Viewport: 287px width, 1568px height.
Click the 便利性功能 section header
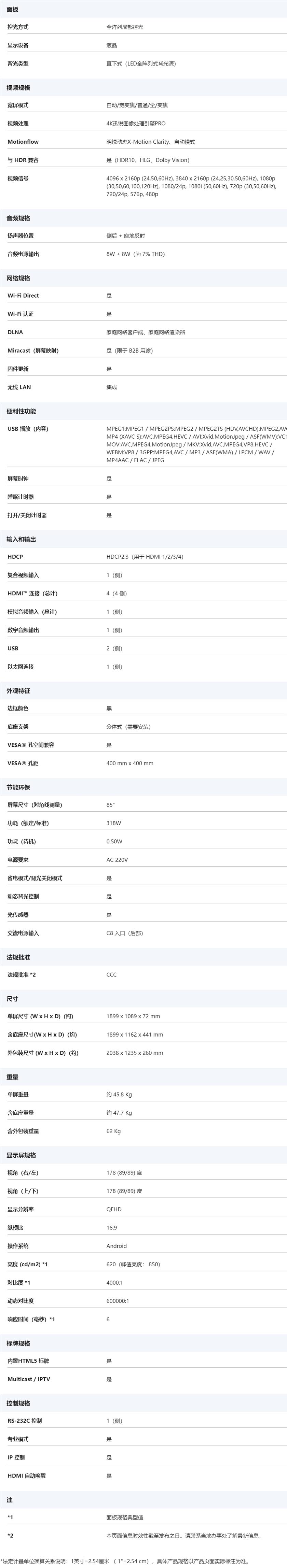click(21, 412)
